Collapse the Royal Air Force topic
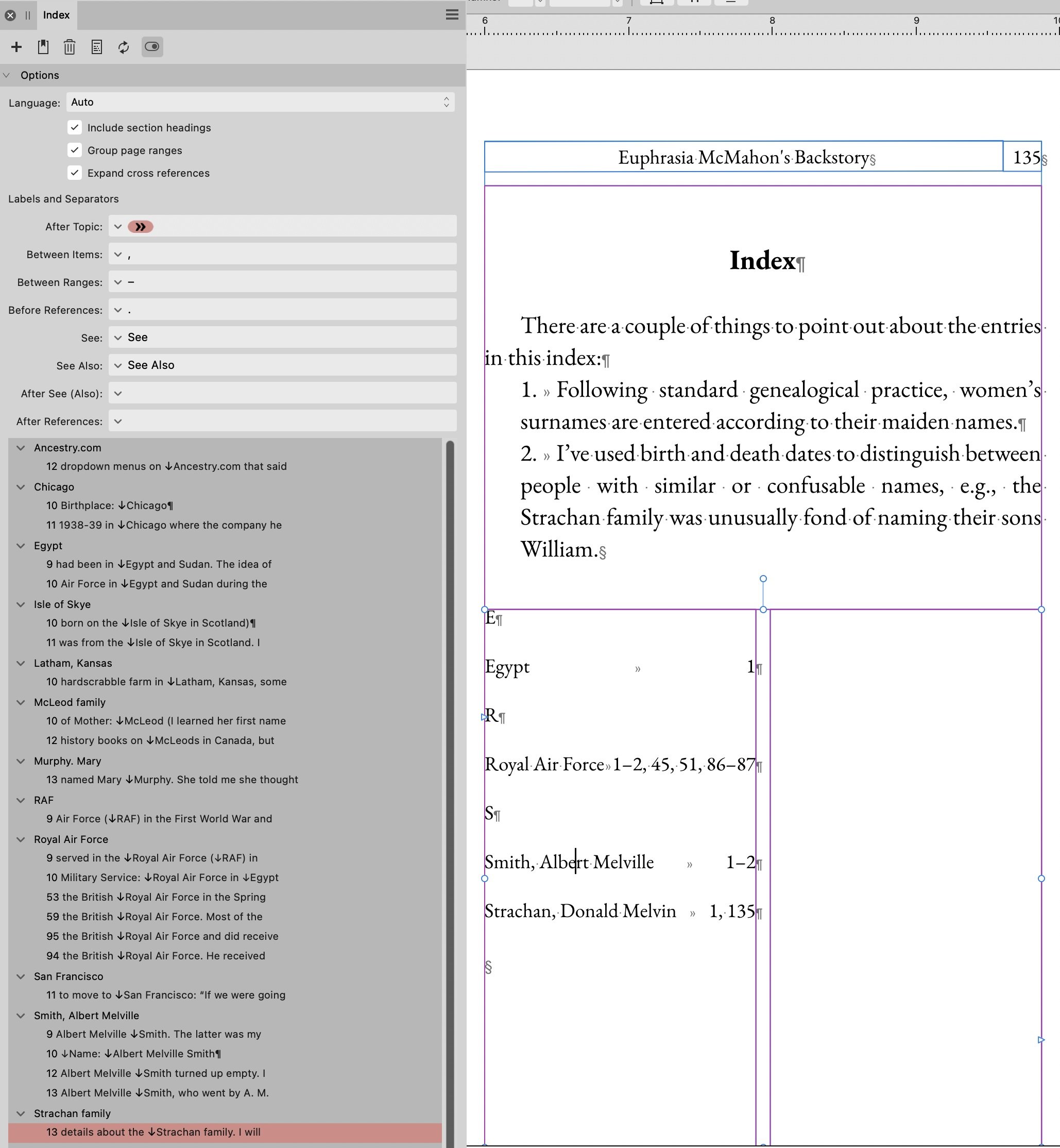This screenshot has height=1148, width=1060. pyautogui.click(x=21, y=839)
